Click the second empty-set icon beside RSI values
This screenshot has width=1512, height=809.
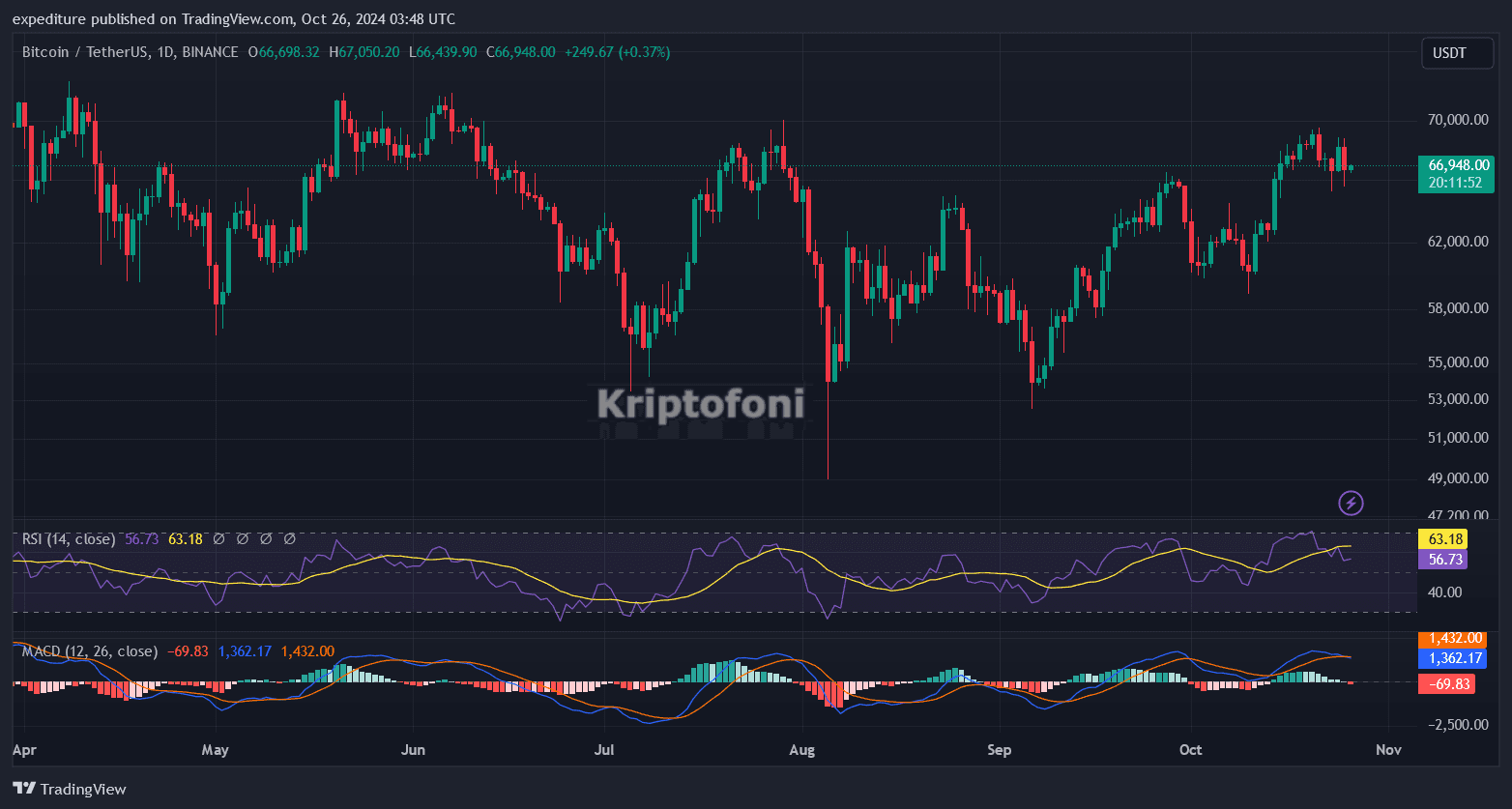coord(242,538)
